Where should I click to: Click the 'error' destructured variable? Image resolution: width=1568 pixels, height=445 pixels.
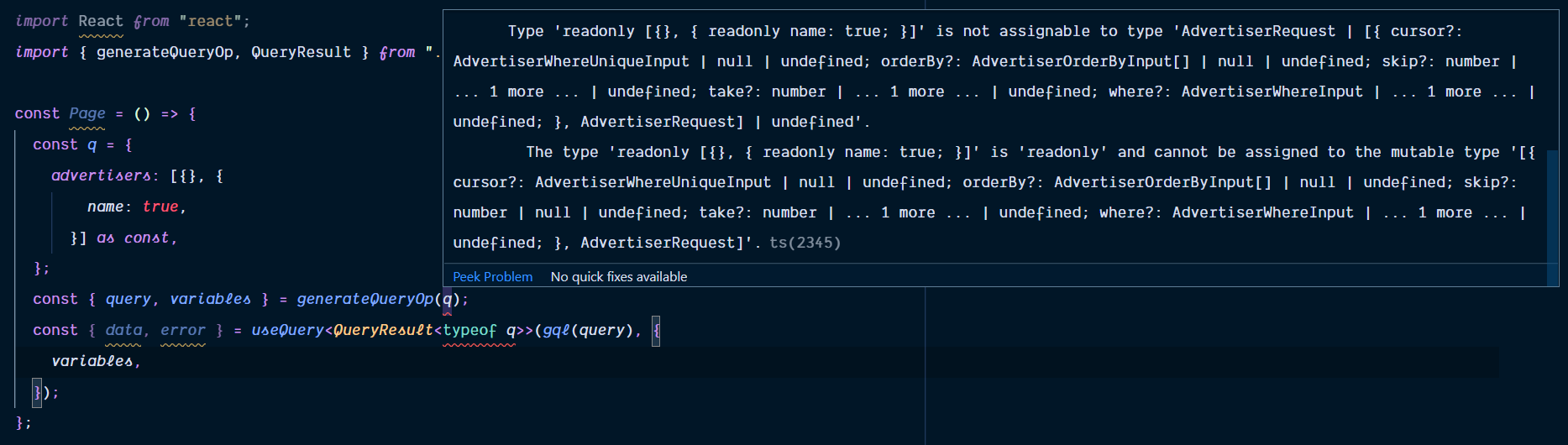tap(182, 330)
